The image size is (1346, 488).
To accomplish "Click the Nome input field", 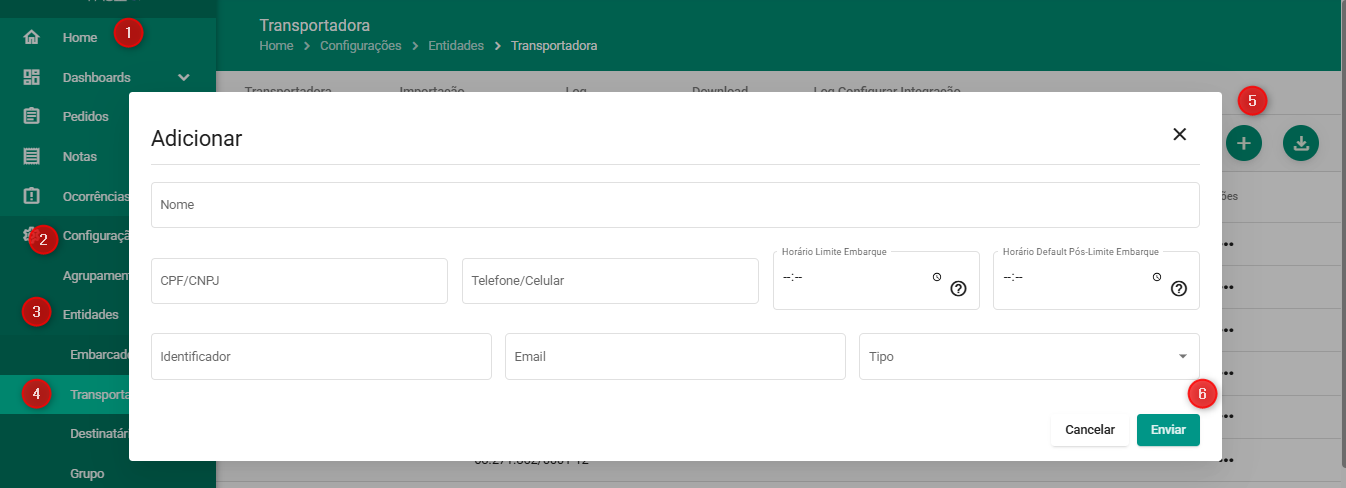I will point(674,205).
